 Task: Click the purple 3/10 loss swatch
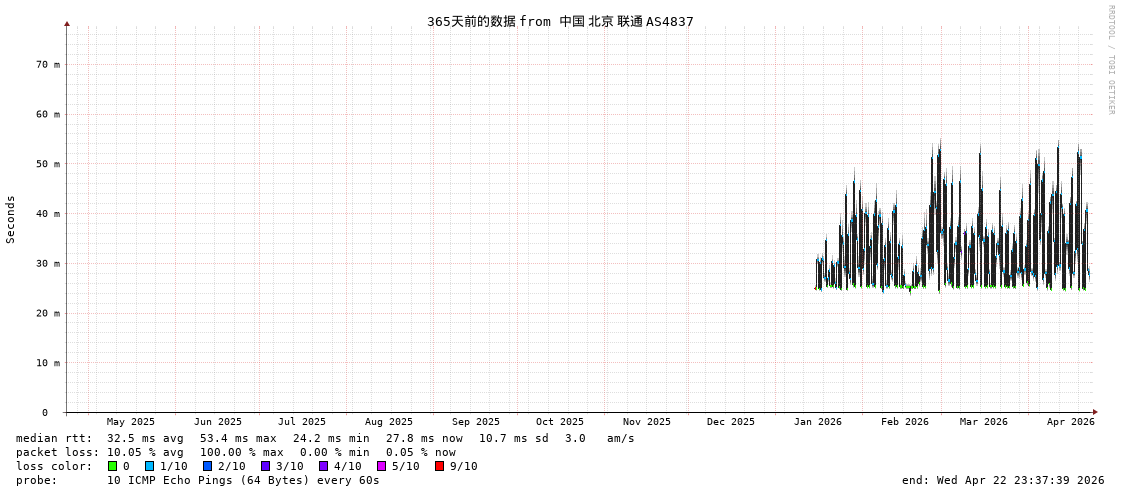click(x=265, y=466)
